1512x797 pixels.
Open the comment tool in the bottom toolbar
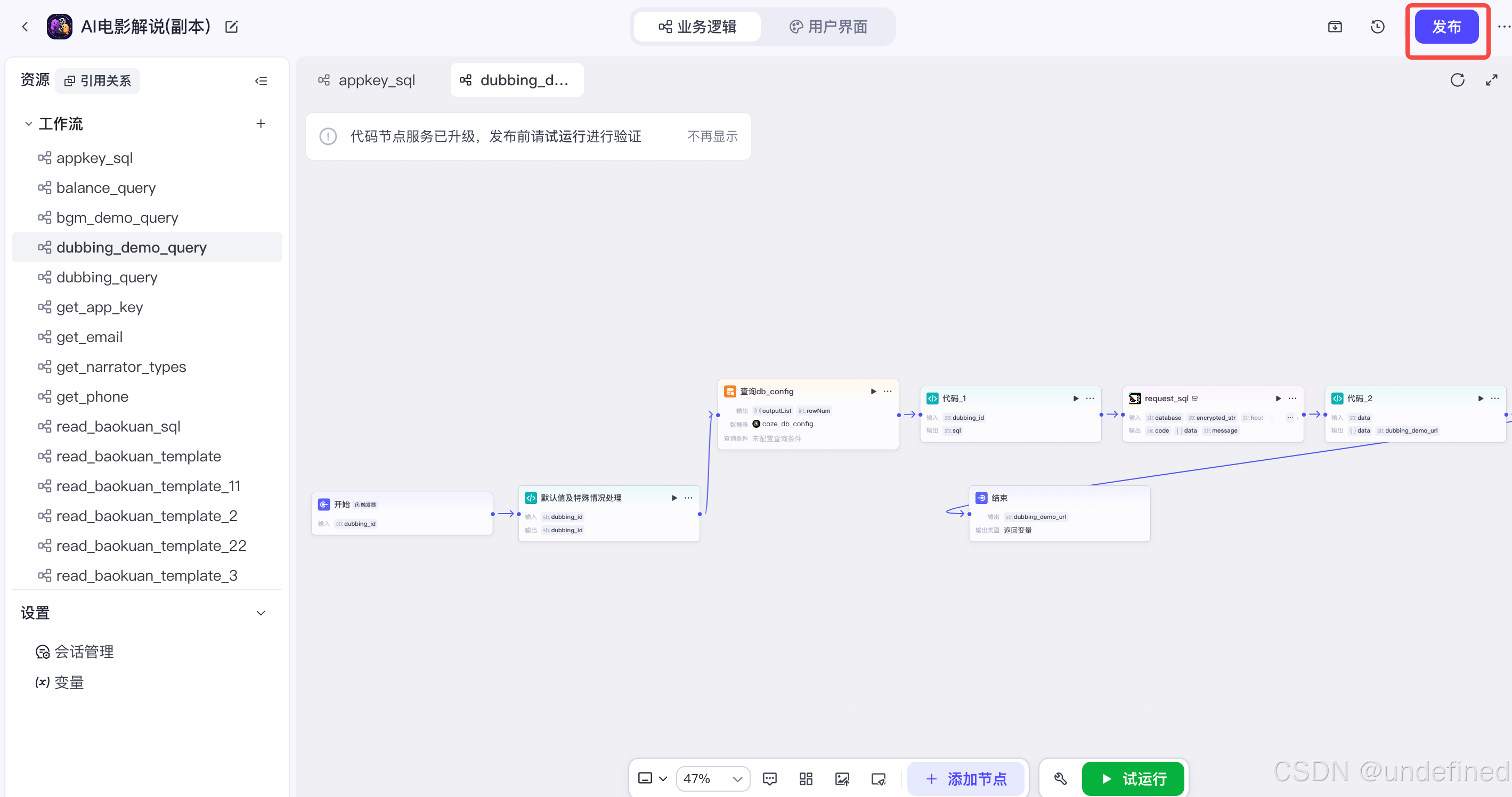[769, 779]
